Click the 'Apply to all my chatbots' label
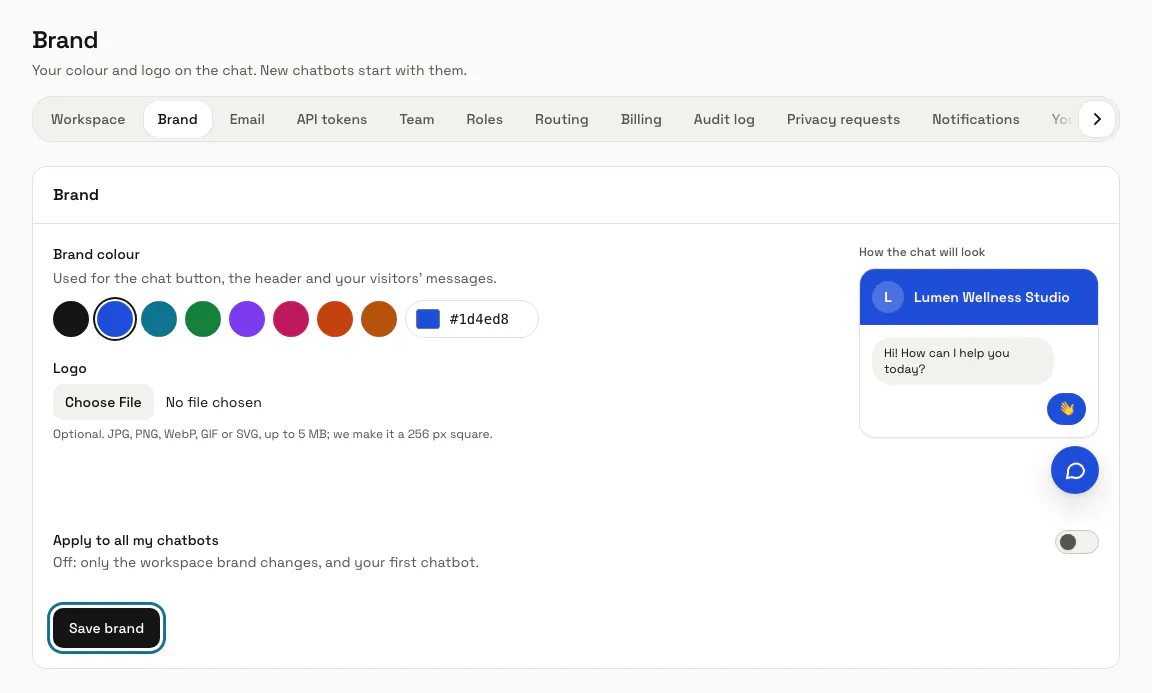Image resolution: width=1152 pixels, height=693 pixels. [x=136, y=540]
